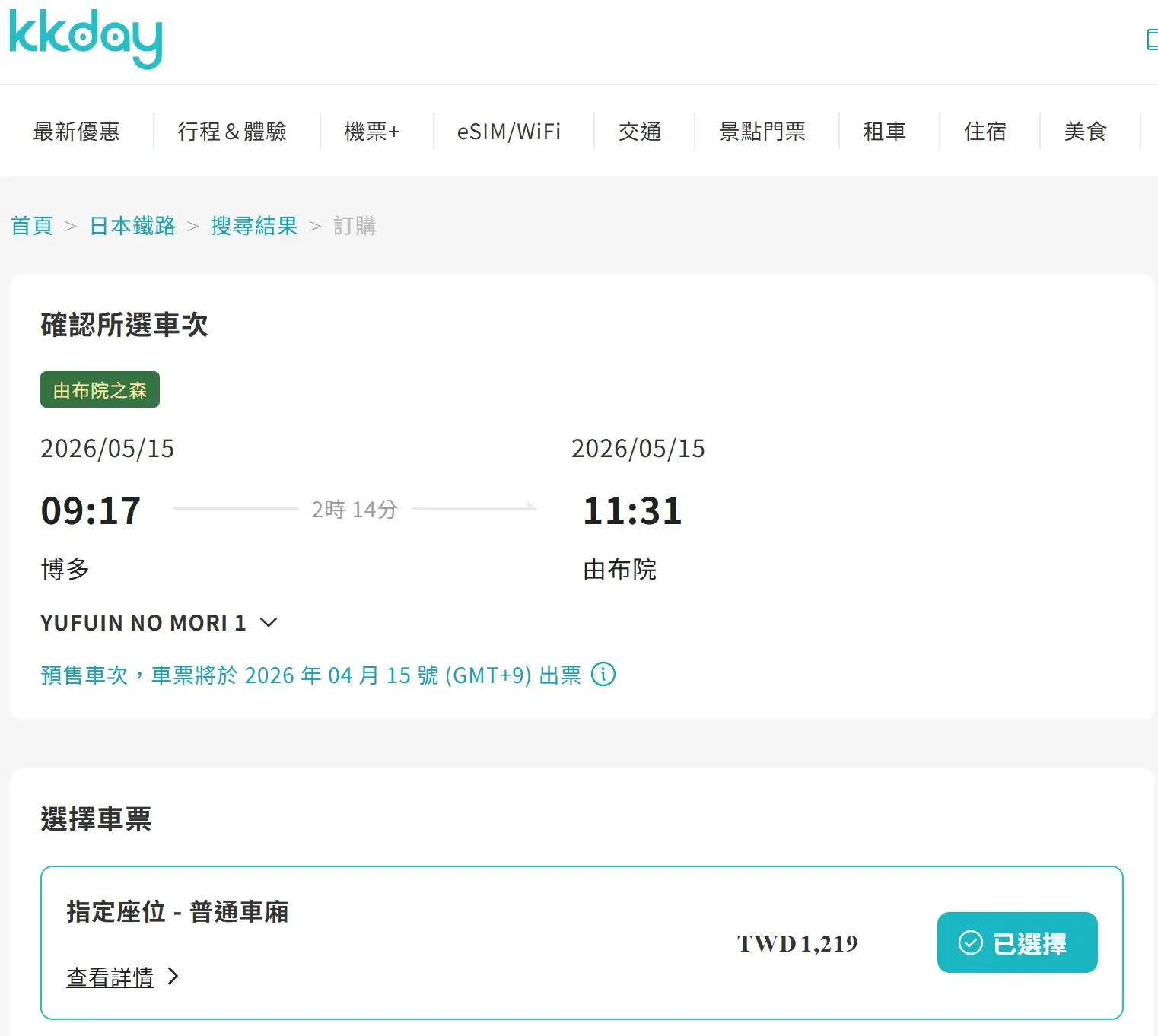1158x1036 pixels.
Task: Open the eSIM/WiFi category
Action: 509,132
